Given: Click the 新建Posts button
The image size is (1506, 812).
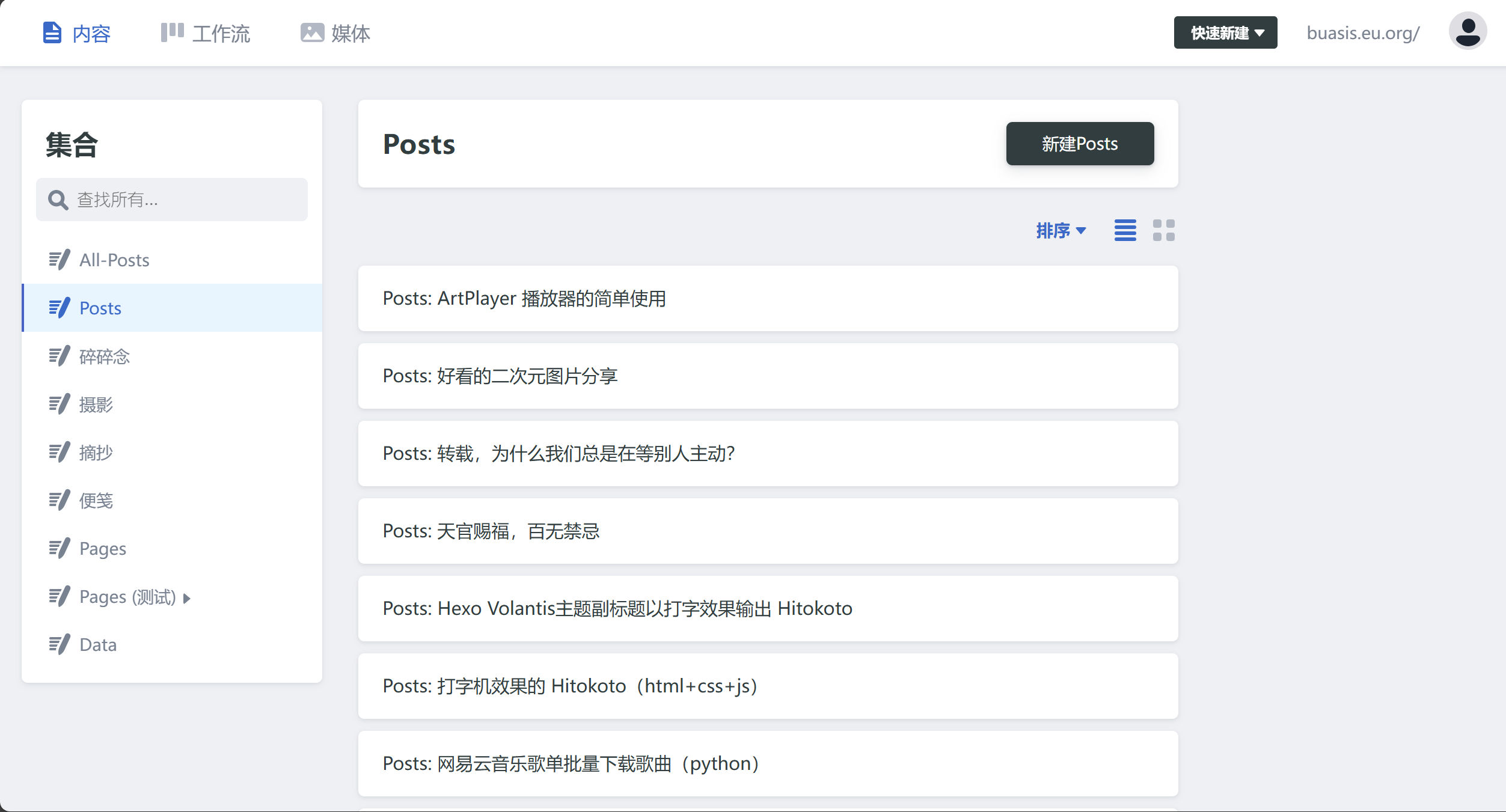Looking at the screenshot, I should point(1080,144).
